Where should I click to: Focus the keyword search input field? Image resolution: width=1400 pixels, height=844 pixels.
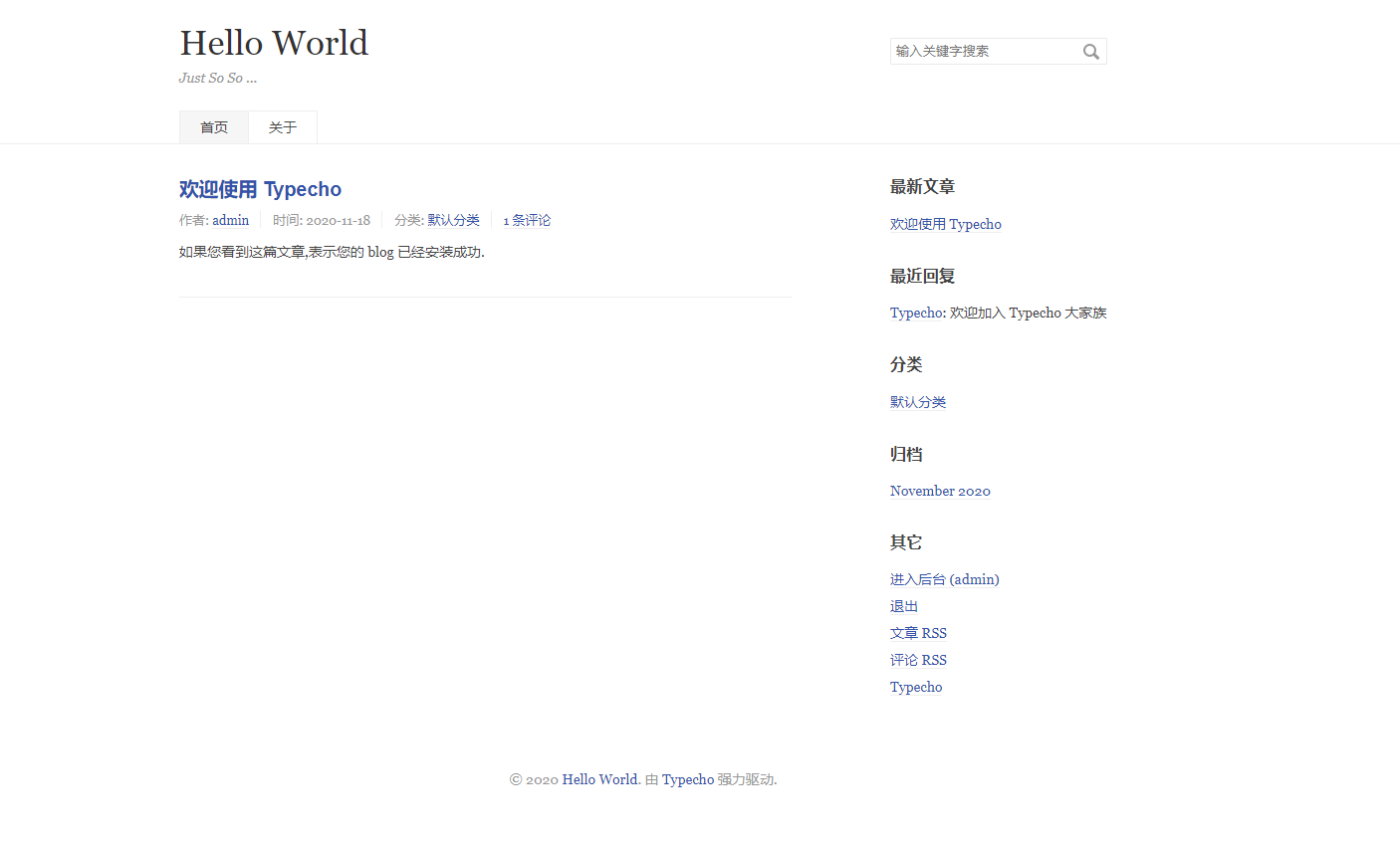click(998, 51)
